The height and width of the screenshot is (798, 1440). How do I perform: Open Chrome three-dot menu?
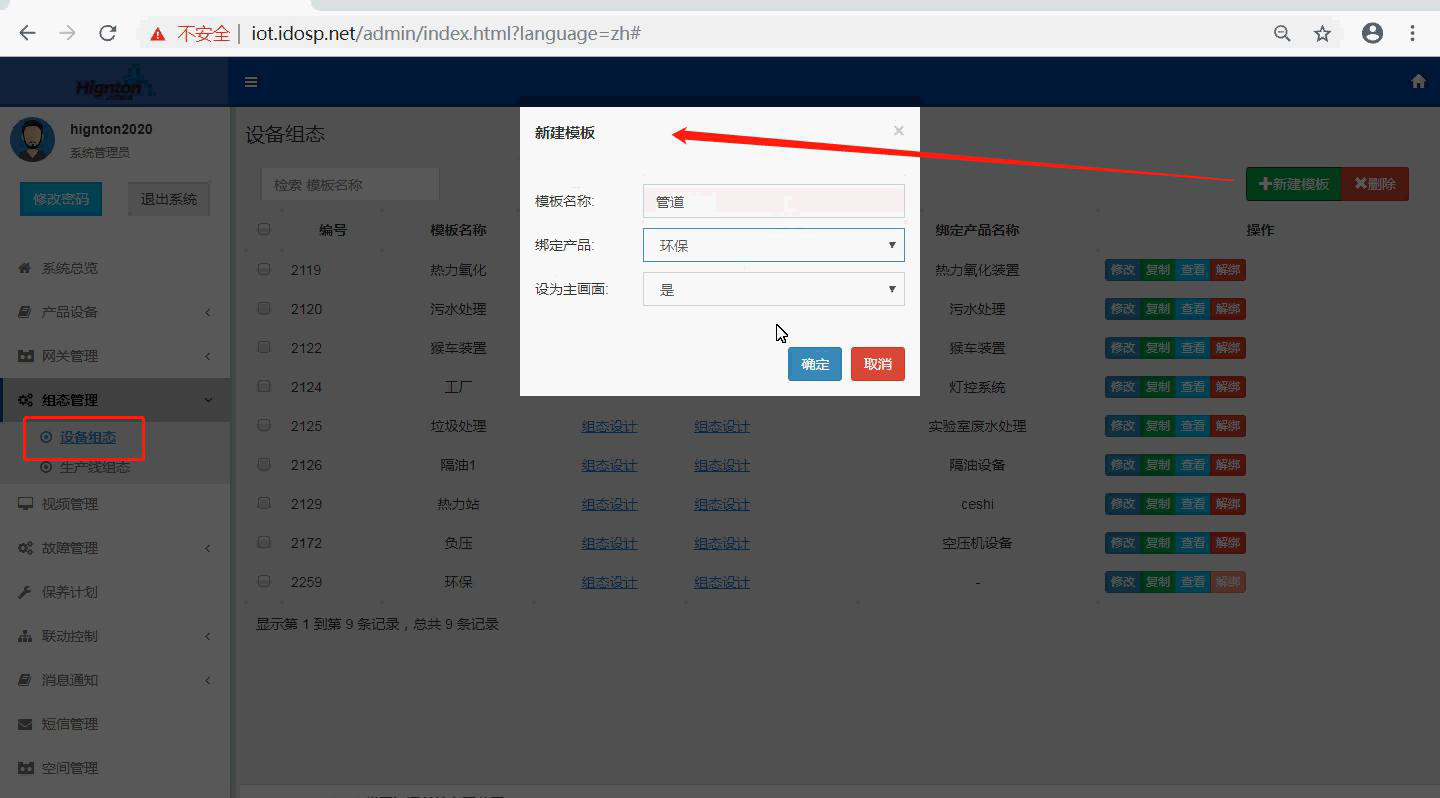(1412, 33)
